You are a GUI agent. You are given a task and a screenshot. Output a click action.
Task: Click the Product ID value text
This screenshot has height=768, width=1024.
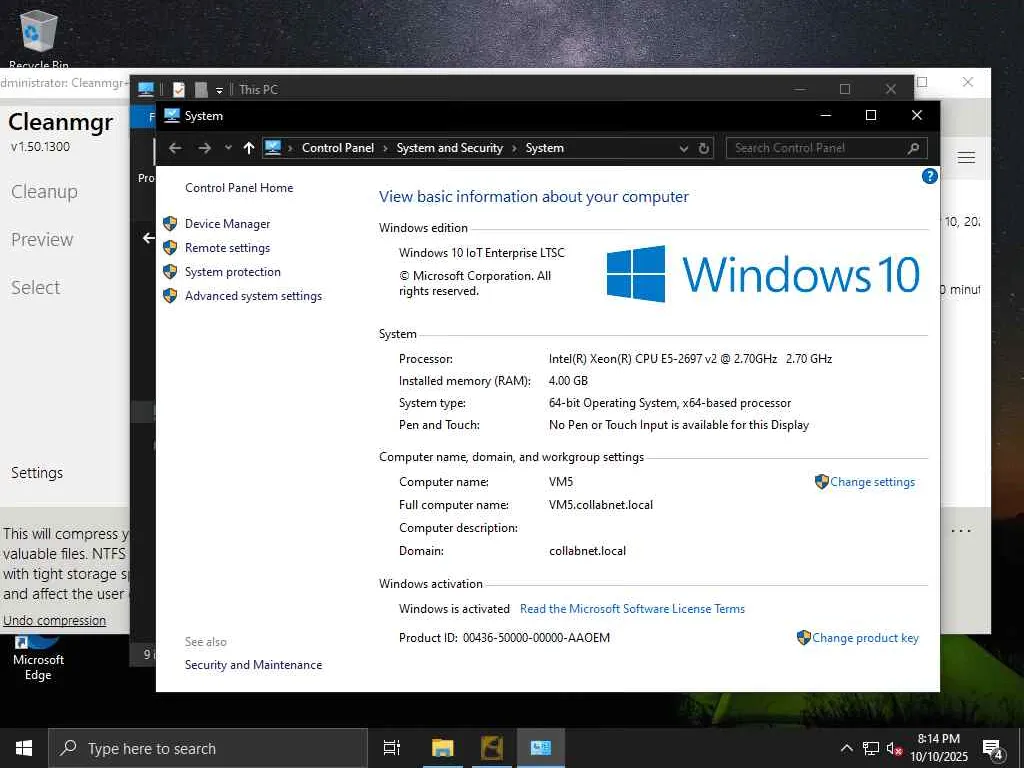[x=536, y=638]
